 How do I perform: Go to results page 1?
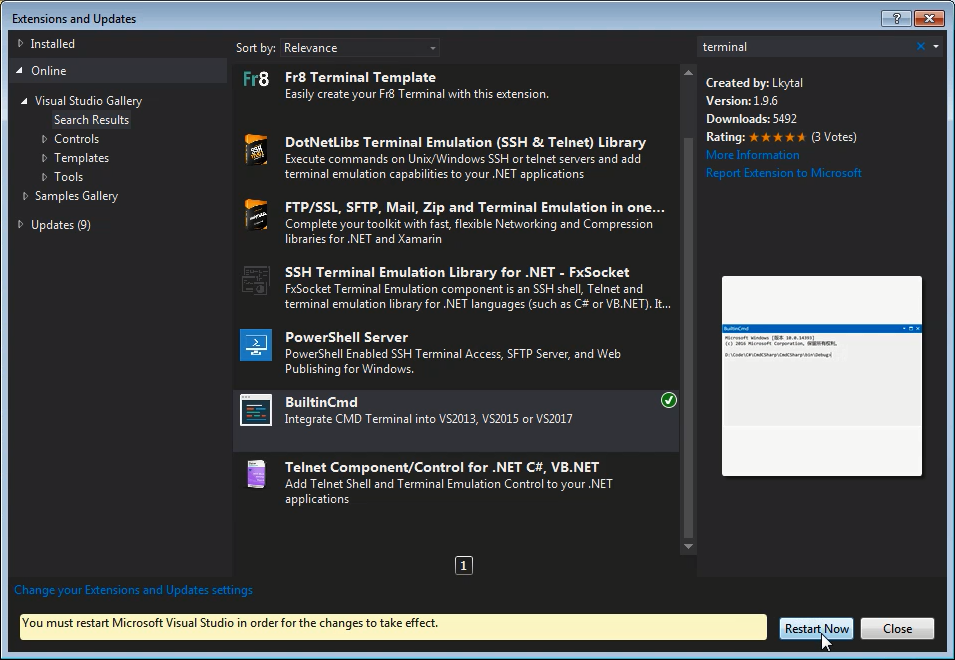coord(463,566)
